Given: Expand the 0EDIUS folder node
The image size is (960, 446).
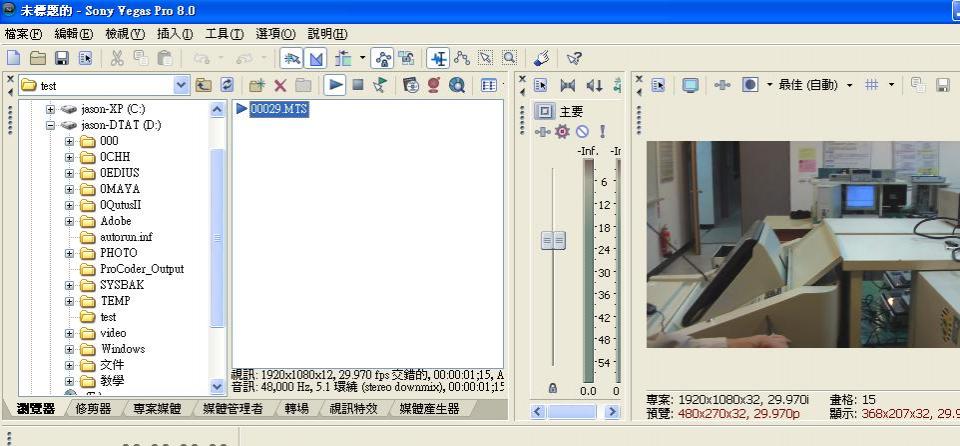Looking at the screenshot, I should click(69, 173).
